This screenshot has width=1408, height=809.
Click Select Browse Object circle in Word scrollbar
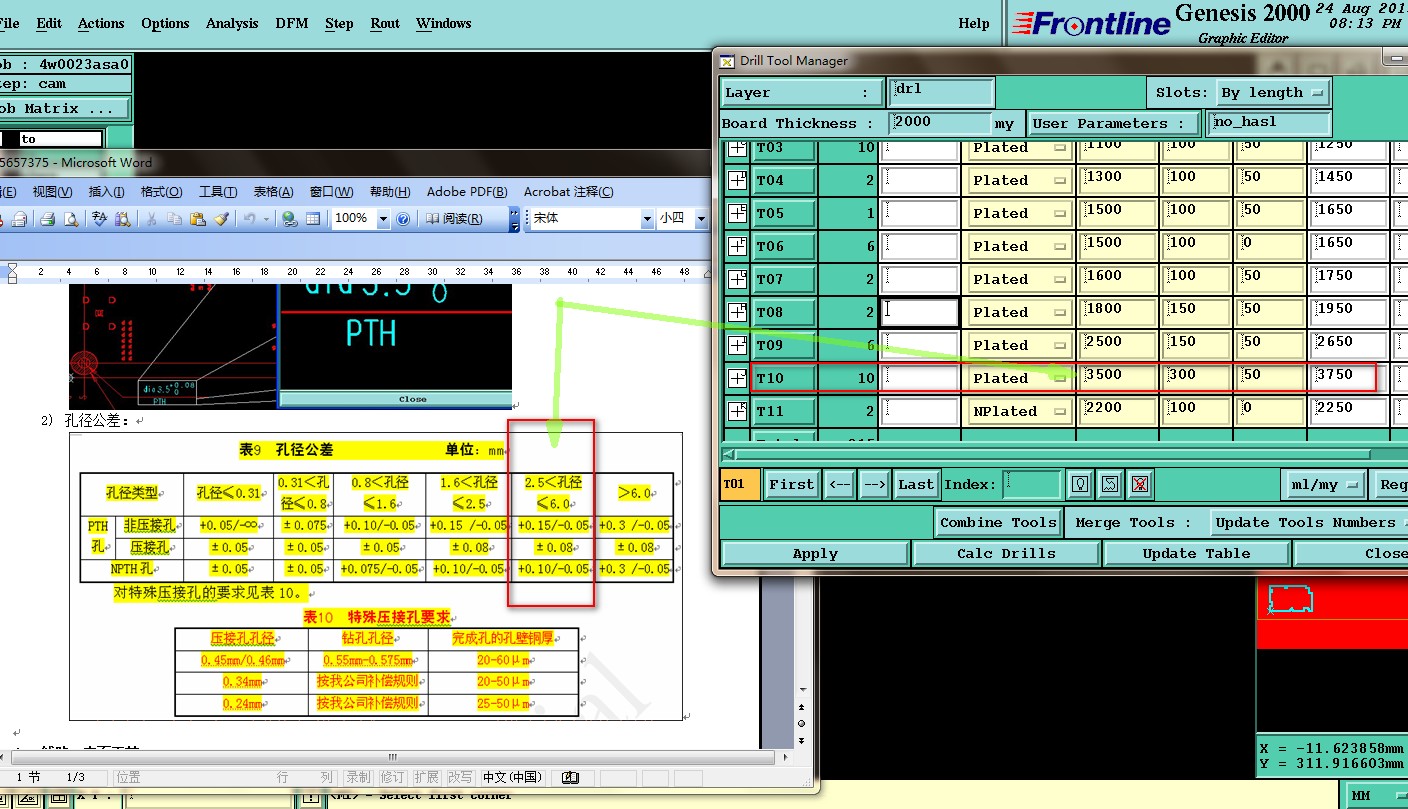(801, 723)
